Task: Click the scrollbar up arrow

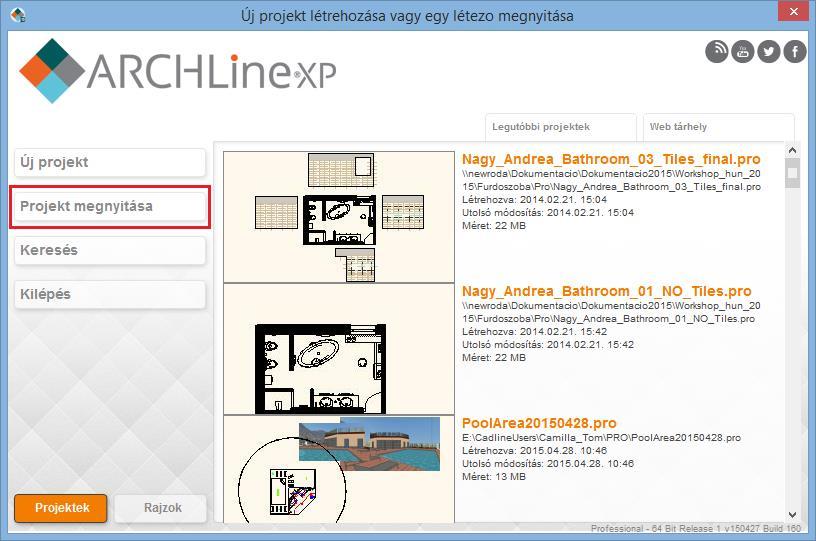Action: (792, 150)
